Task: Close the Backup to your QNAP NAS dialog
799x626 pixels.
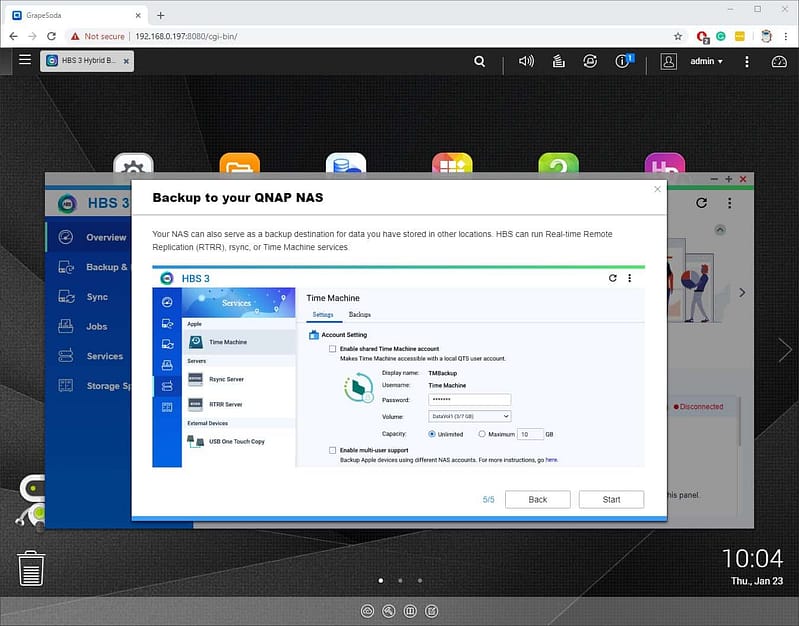Action: (657, 189)
